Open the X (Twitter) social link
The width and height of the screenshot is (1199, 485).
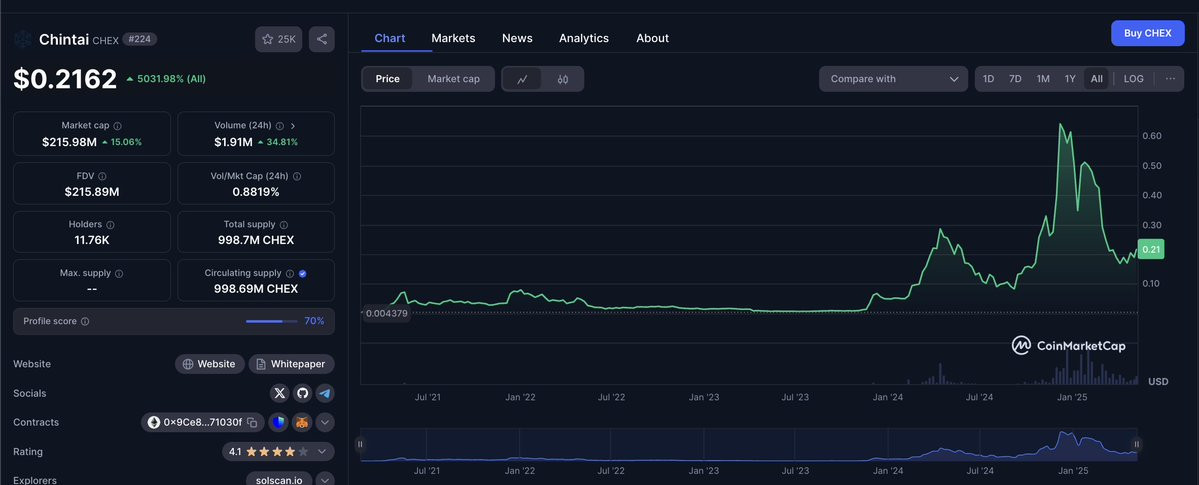280,393
